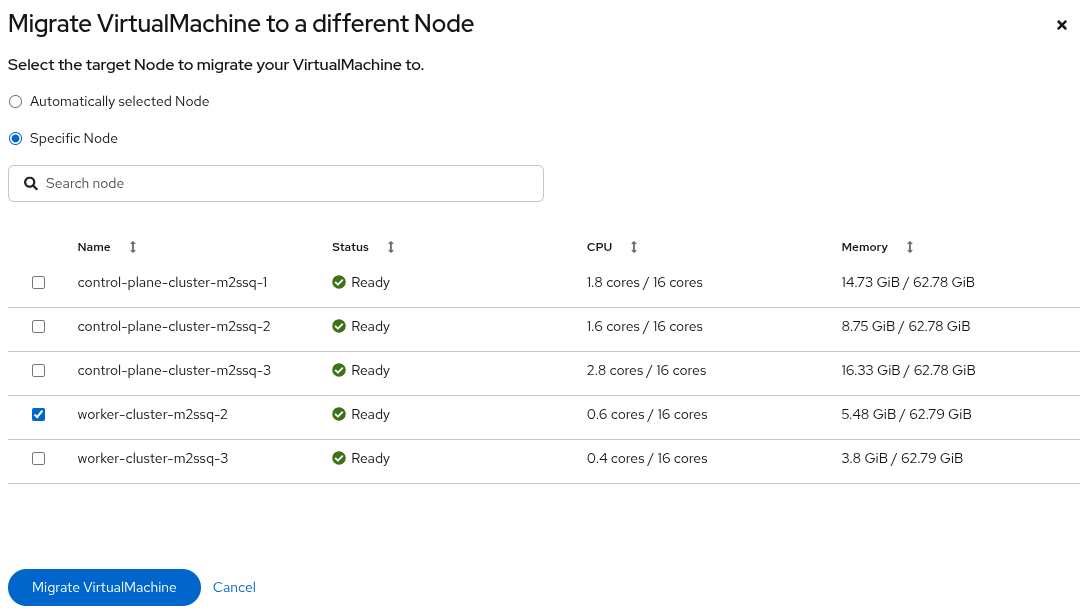
Task: Click Ready status icon for control-plane-cluster-m2ssq-3
Action: [x=339, y=371]
